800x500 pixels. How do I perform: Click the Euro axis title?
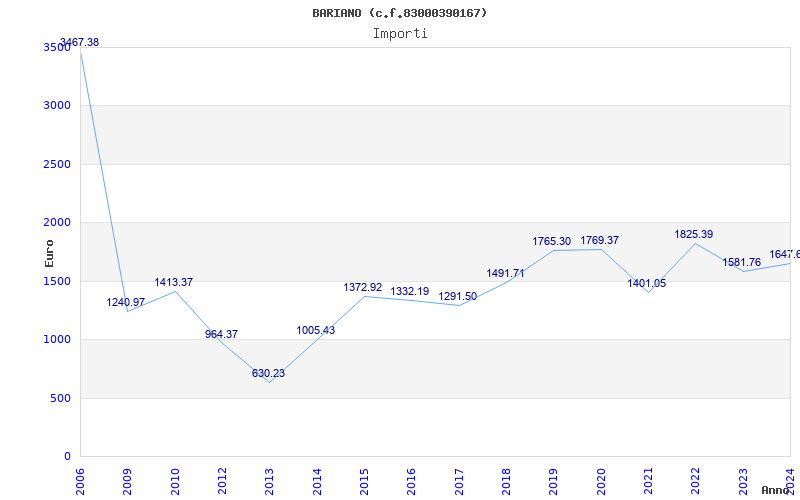coord(49,254)
